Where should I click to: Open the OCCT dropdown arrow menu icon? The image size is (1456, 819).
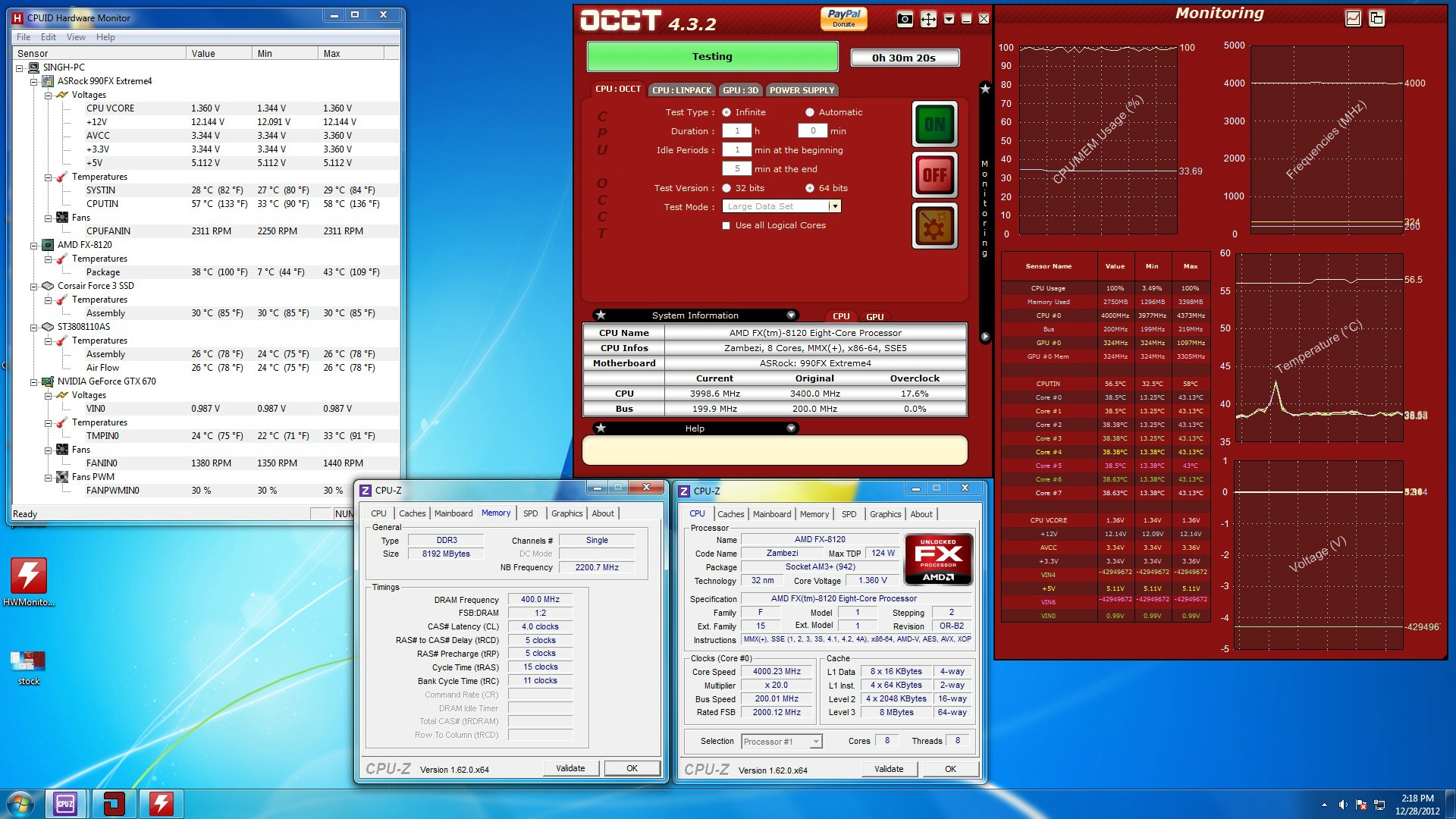pyautogui.click(x=949, y=19)
